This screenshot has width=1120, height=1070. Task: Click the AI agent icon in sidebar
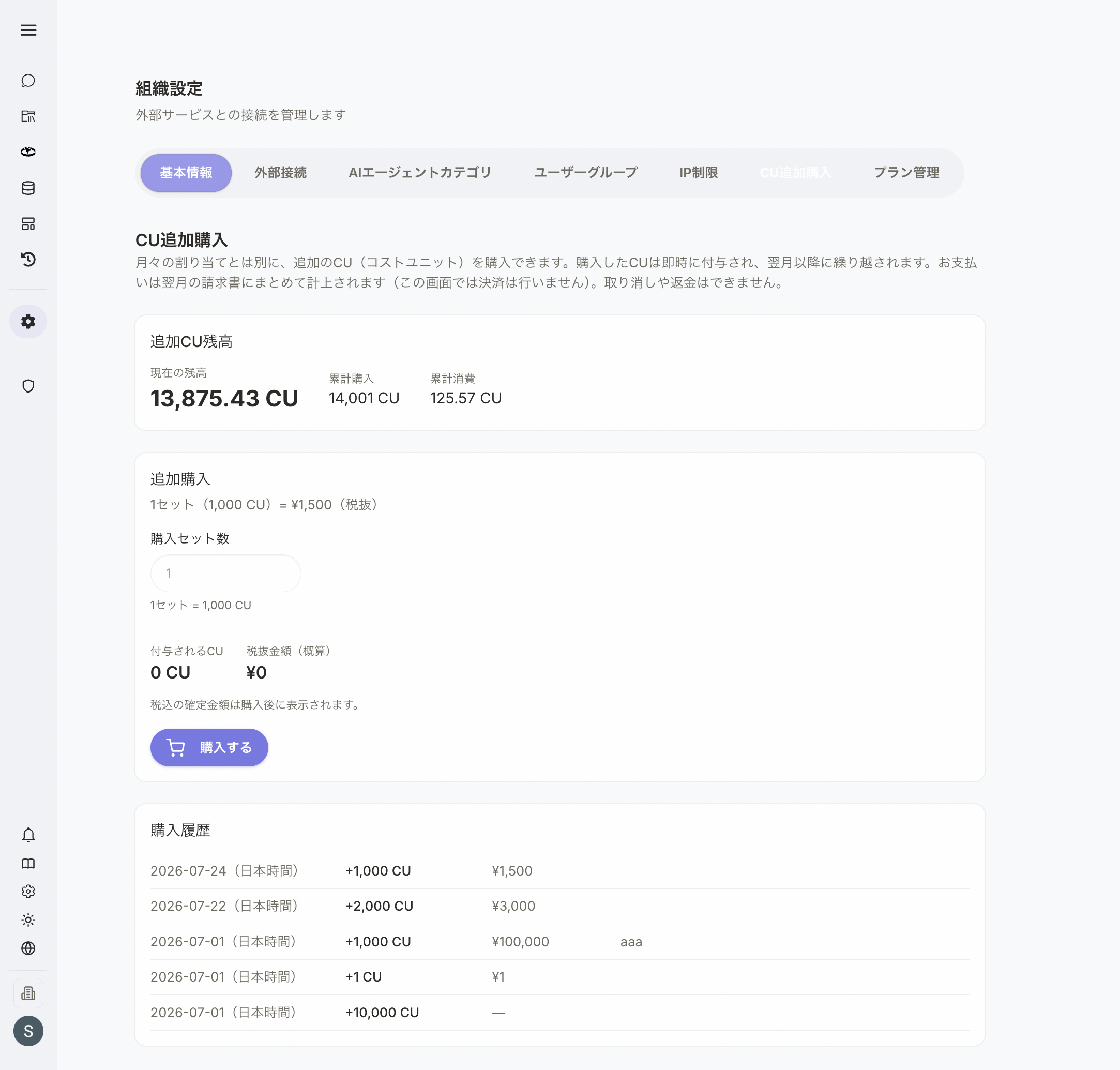tap(28, 152)
